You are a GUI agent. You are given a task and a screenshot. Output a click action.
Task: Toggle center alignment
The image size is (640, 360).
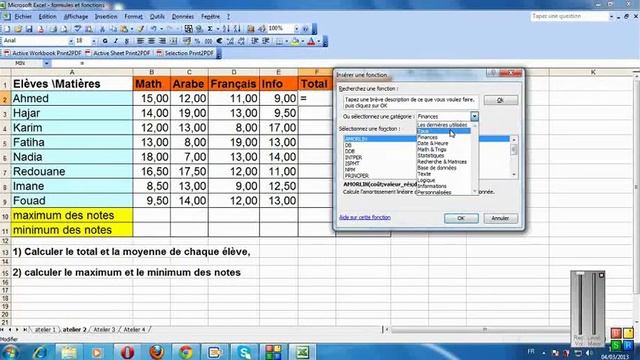click(x=151, y=41)
